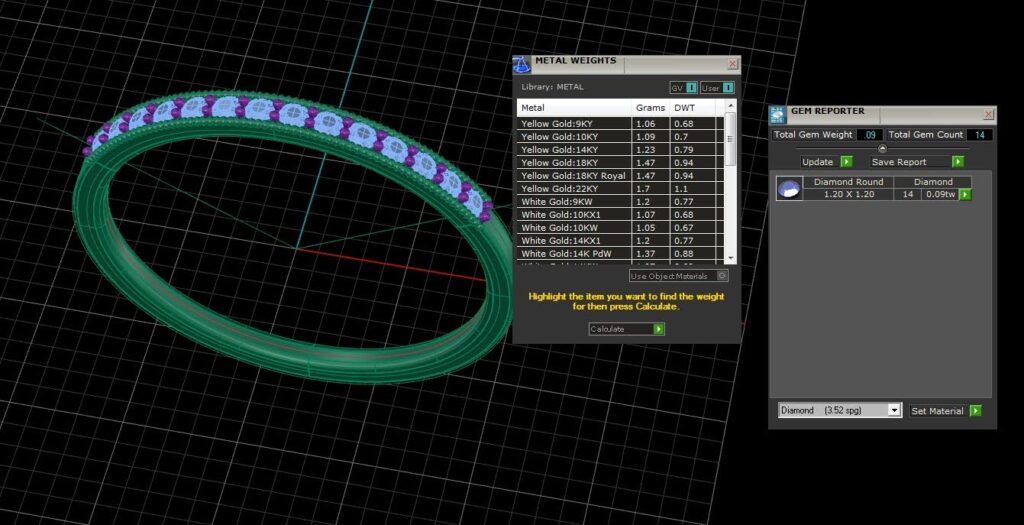This screenshot has height=525, width=1024.
Task: Click the metal list scroll-down arrow
Action: (x=731, y=259)
